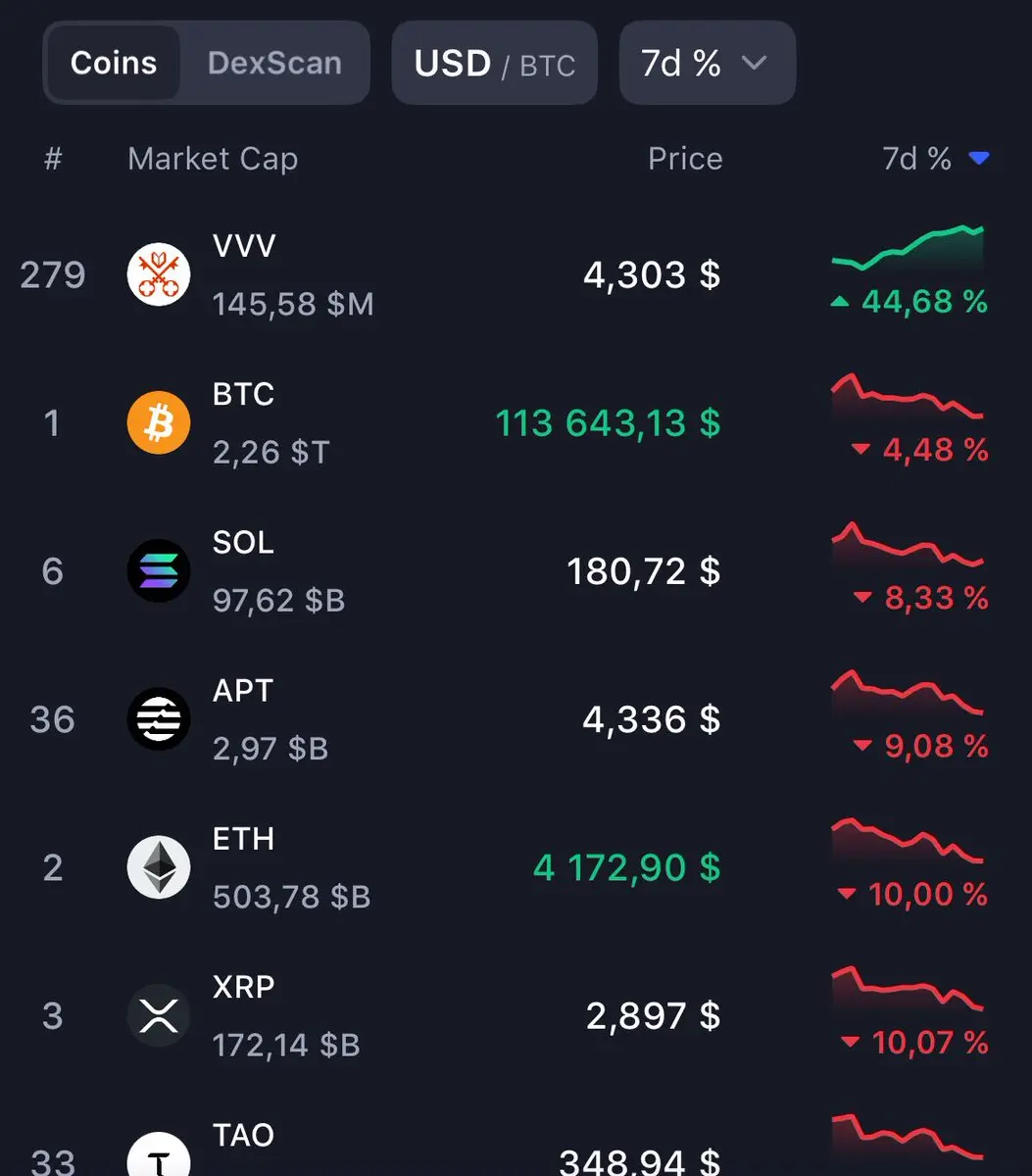This screenshot has height=1176, width=1032.
Task: Click the SOL ticker name
Action: coord(243,543)
